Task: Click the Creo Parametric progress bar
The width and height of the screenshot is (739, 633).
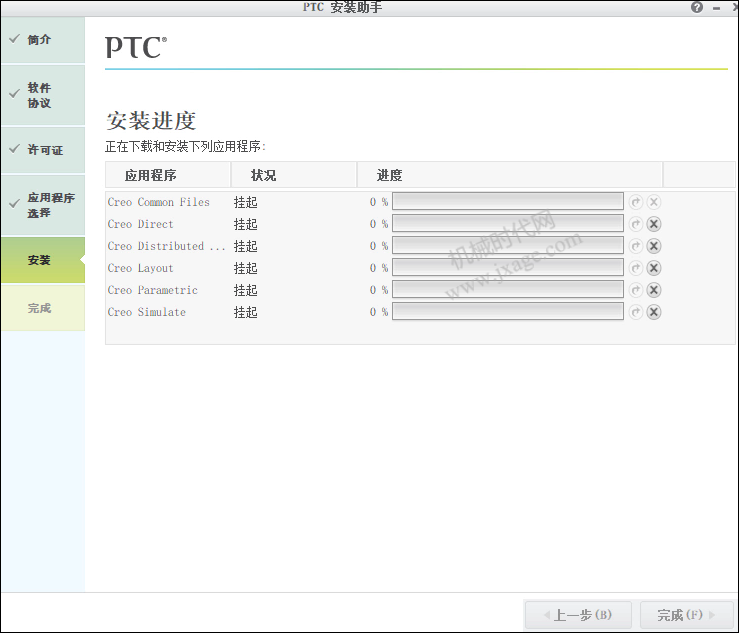Action: 508,289
